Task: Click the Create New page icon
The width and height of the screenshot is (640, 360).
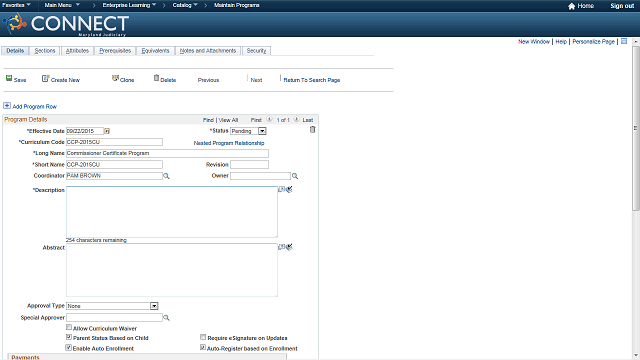Action: click(45, 78)
